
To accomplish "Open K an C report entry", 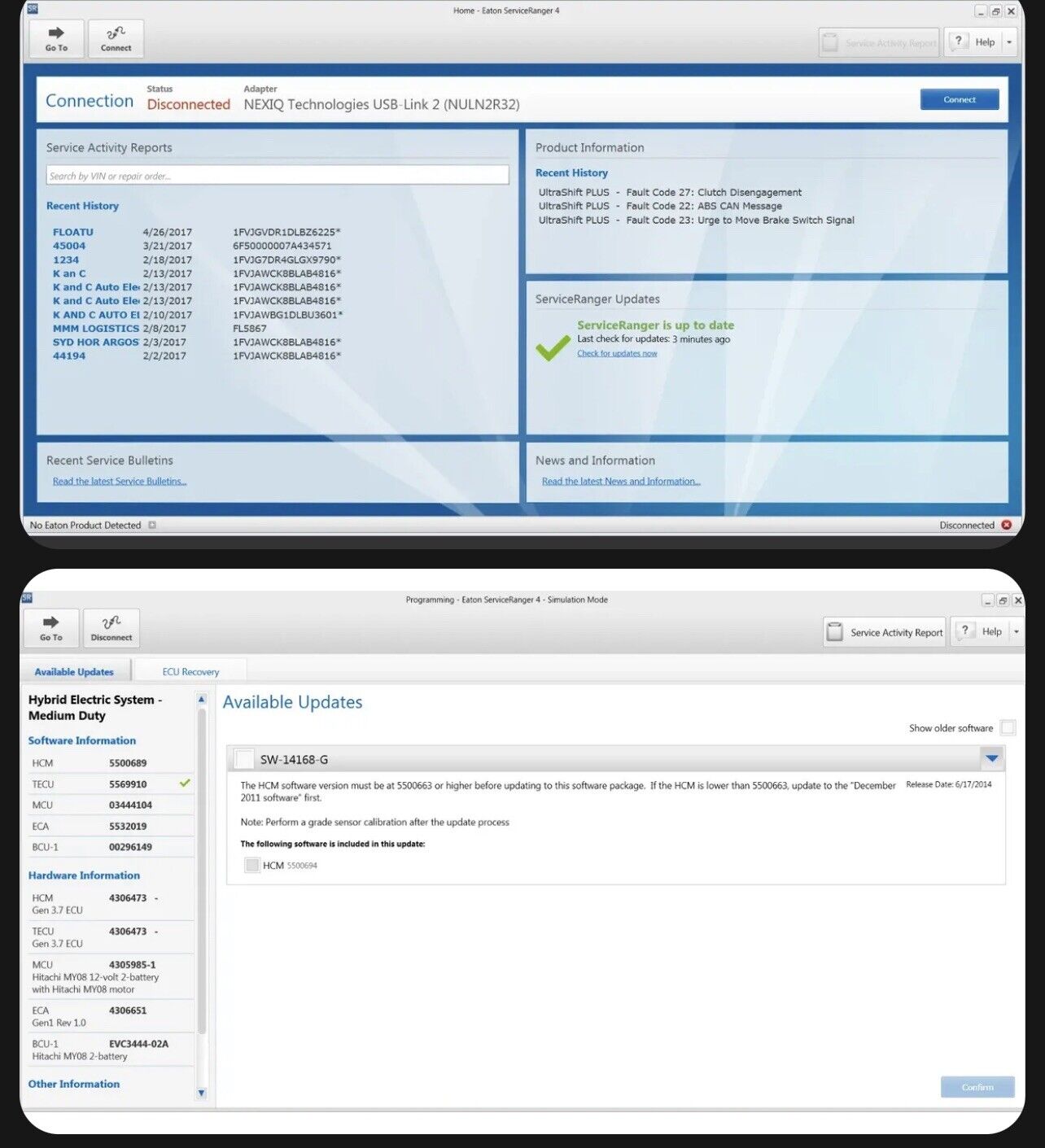I will coord(69,273).
